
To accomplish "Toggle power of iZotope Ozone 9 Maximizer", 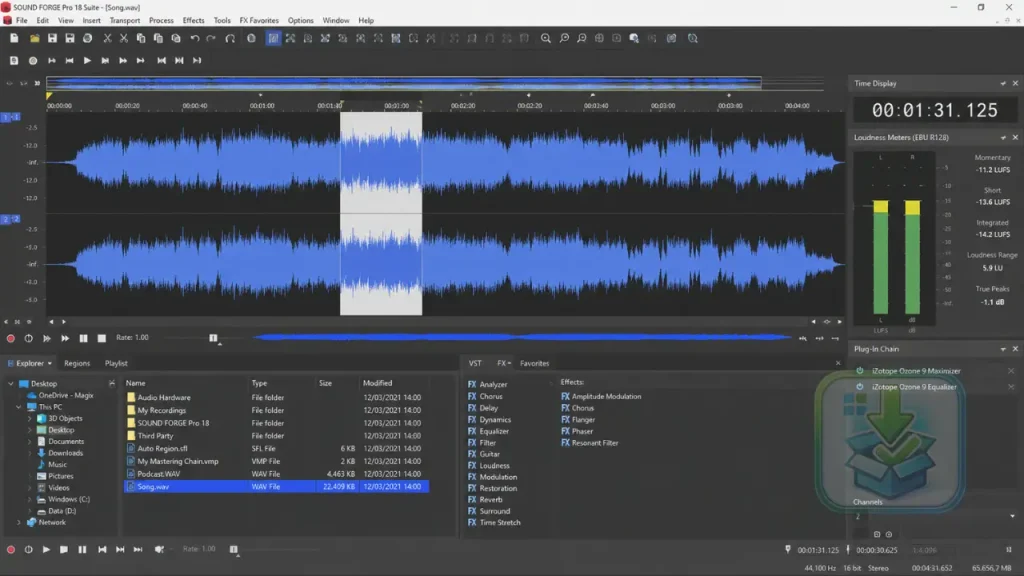I will [860, 371].
